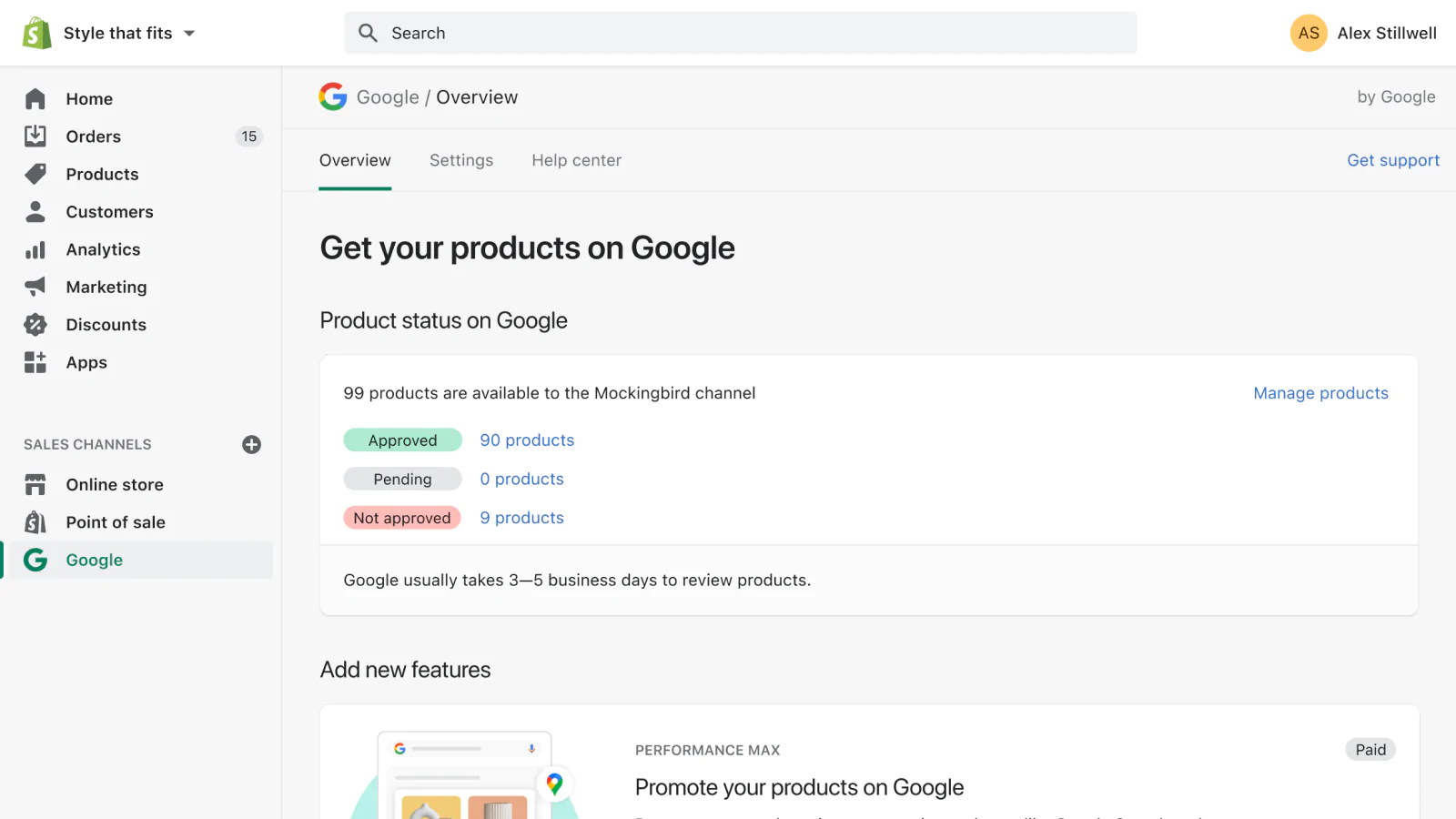This screenshot has width=1456, height=819.
Task: Click the Add new features heading
Action: click(405, 670)
